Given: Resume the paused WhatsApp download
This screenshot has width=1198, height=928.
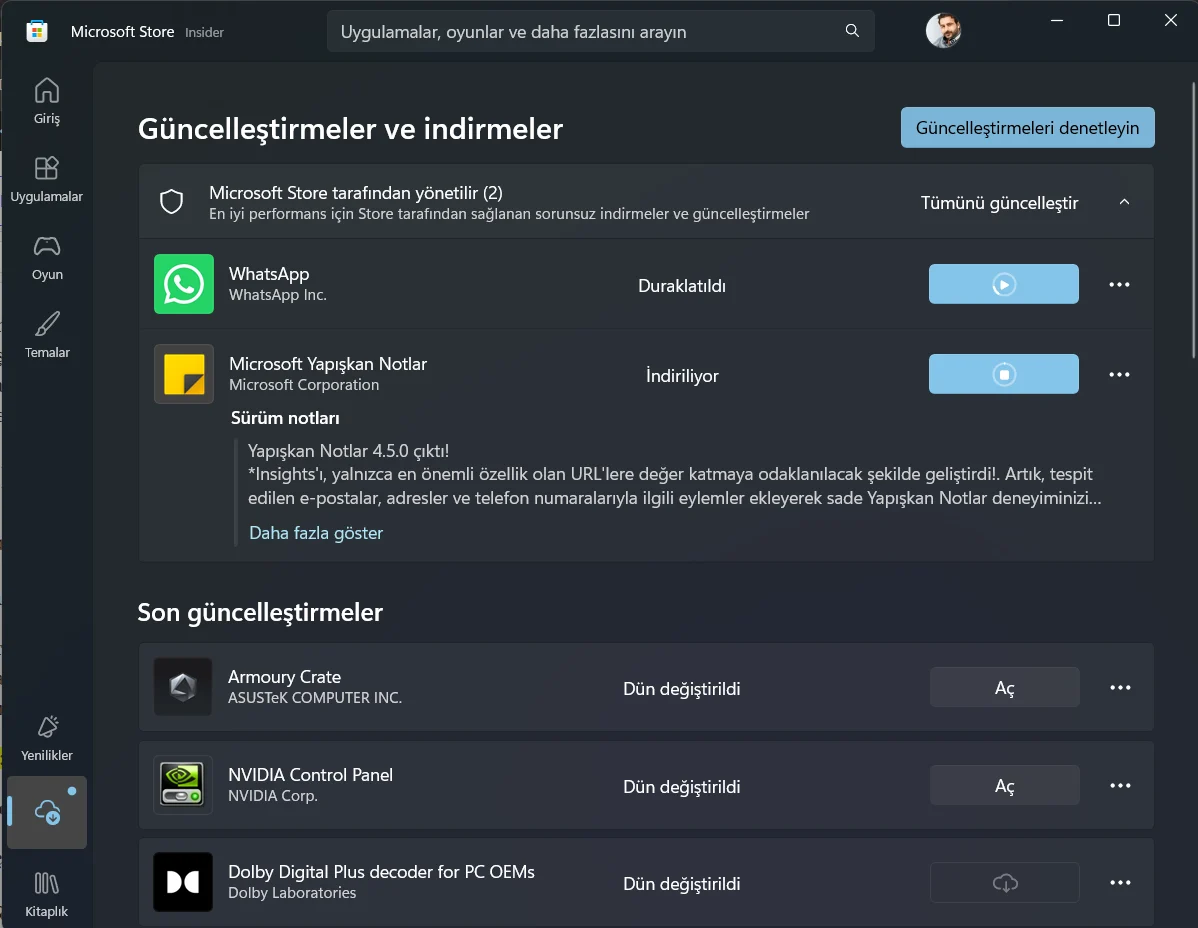Looking at the screenshot, I should [x=1003, y=284].
